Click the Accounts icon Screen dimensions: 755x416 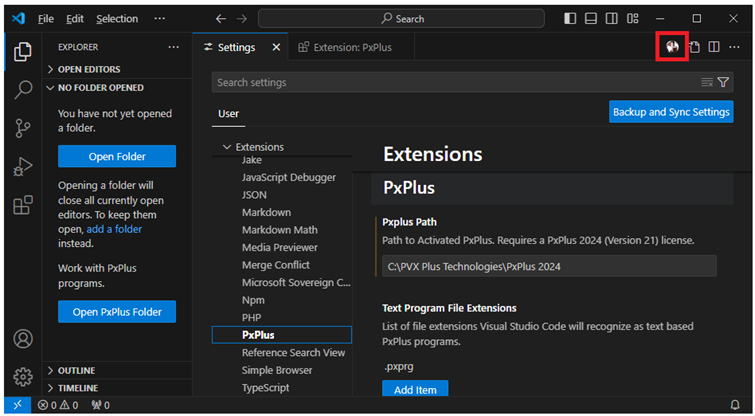22,339
